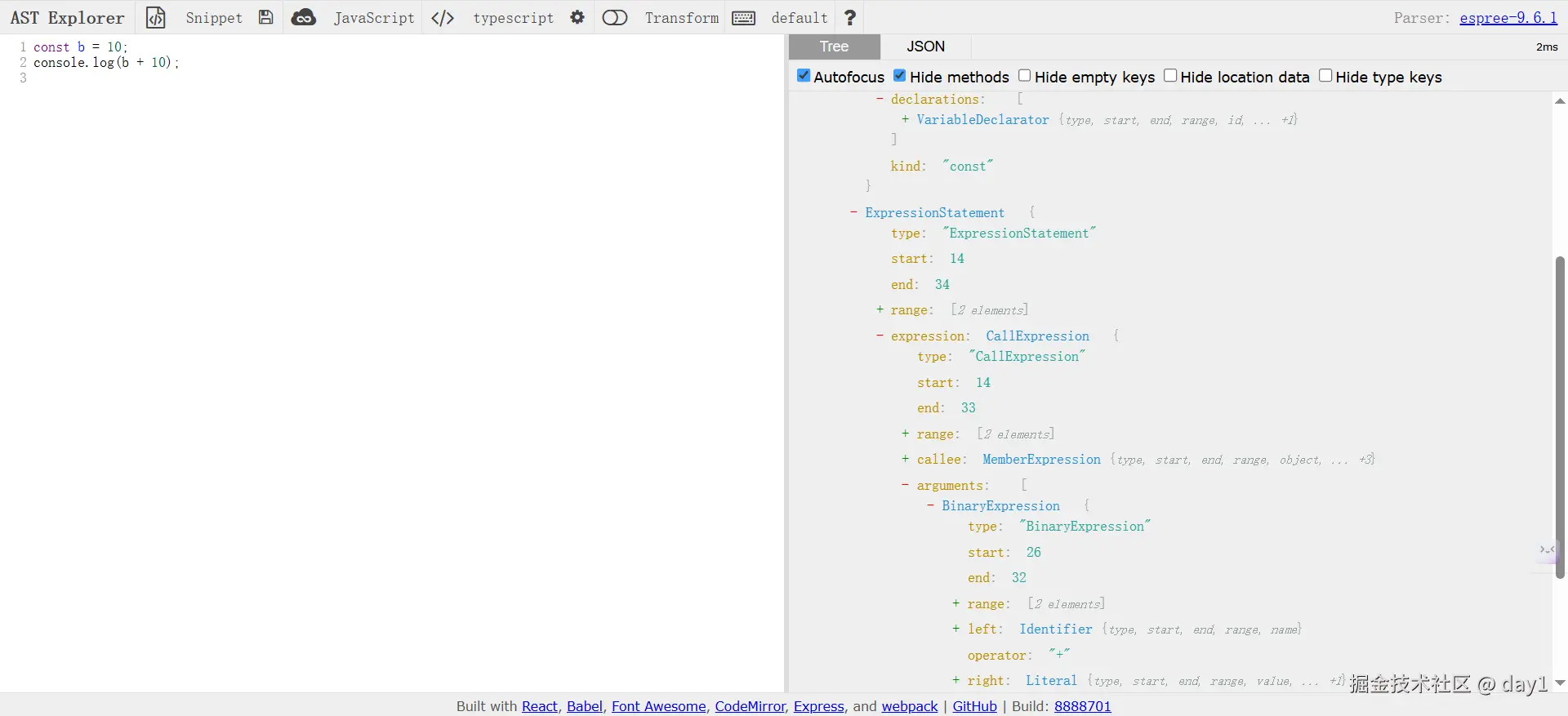Screen dimensions: 1568x716
Task: Click the Snippet file-code icon
Action: (x=155, y=17)
